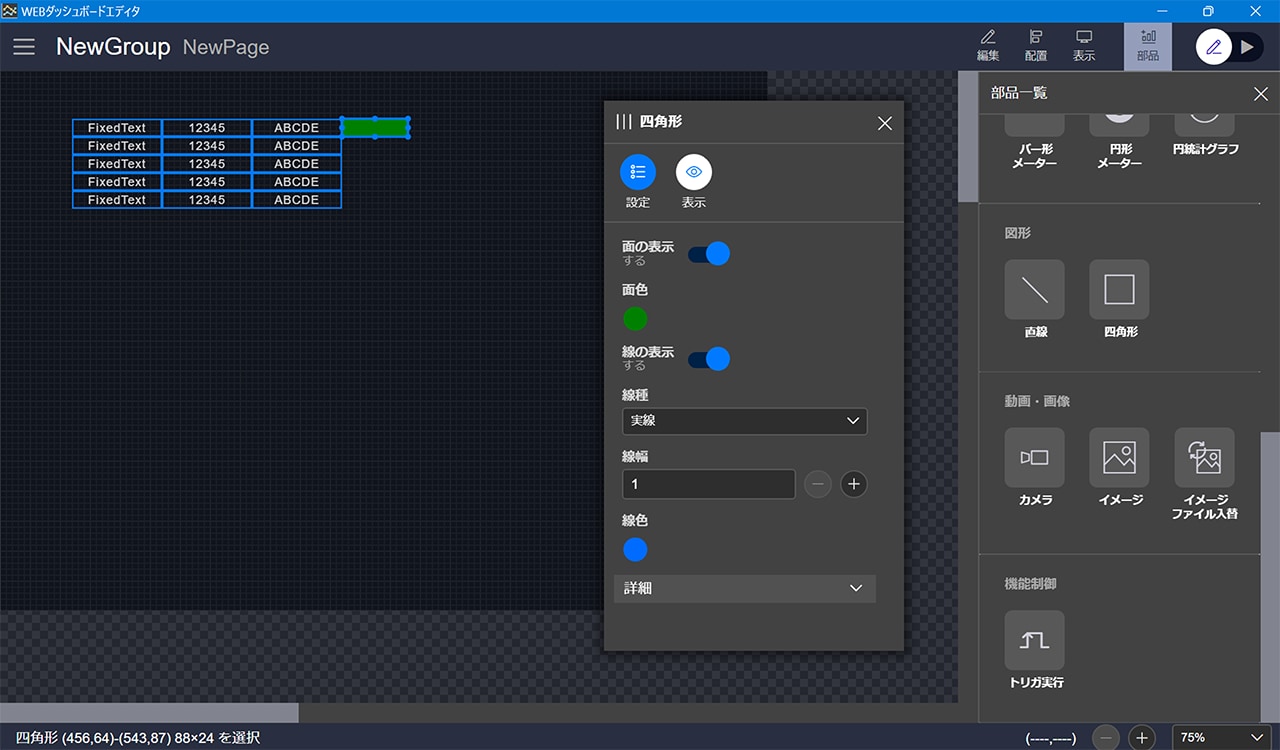Toggle edit/run mode switch
The height and width of the screenshot is (750, 1280).
[x=1229, y=47]
